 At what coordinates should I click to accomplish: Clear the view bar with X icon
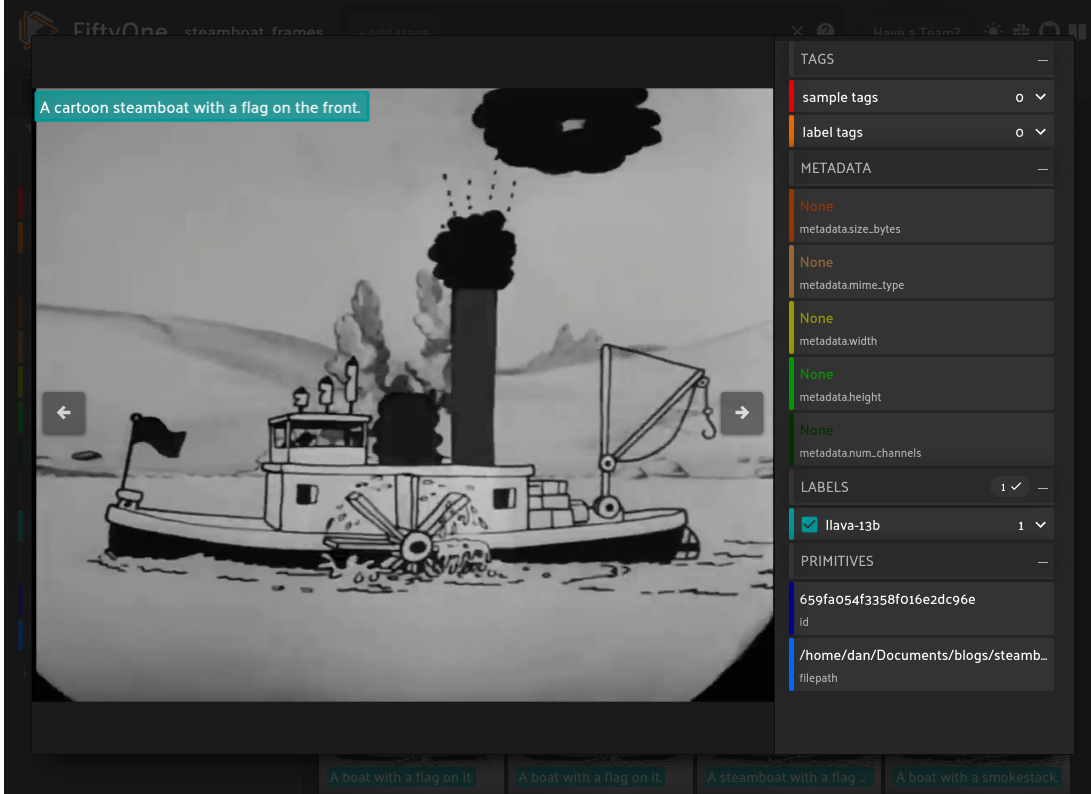[x=797, y=31]
